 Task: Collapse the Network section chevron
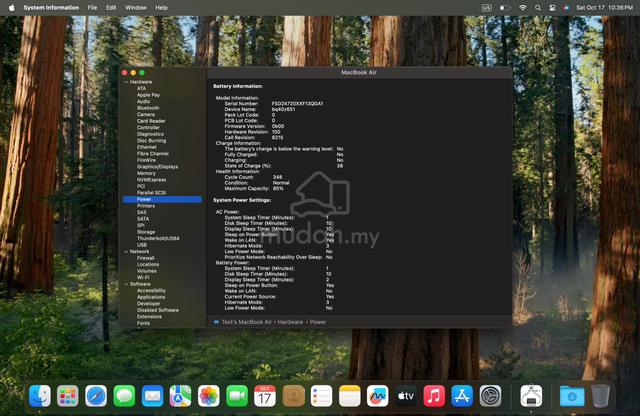126,251
